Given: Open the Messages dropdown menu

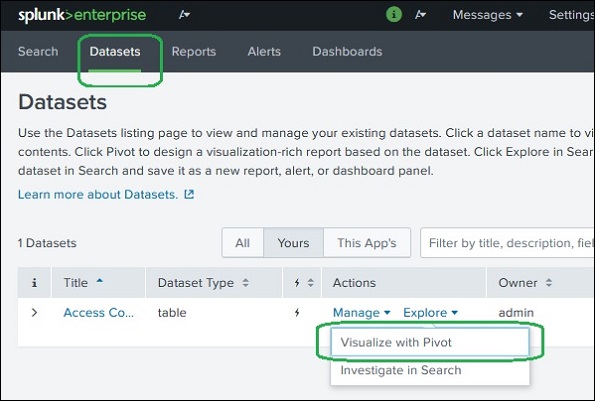Looking at the screenshot, I should click(x=488, y=15).
